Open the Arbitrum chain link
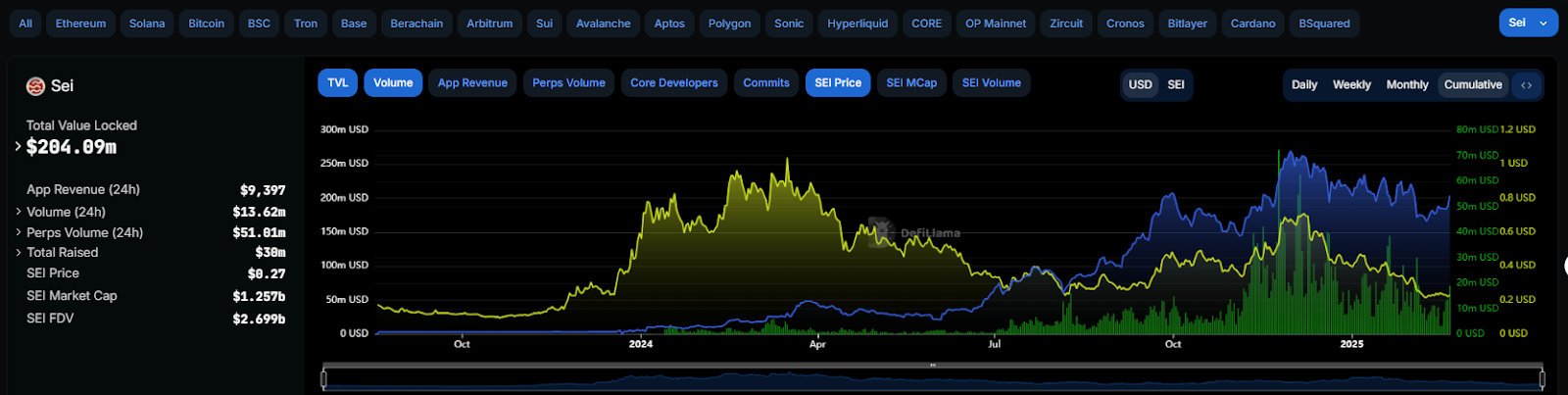1568x395 pixels. tap(489, 24)
